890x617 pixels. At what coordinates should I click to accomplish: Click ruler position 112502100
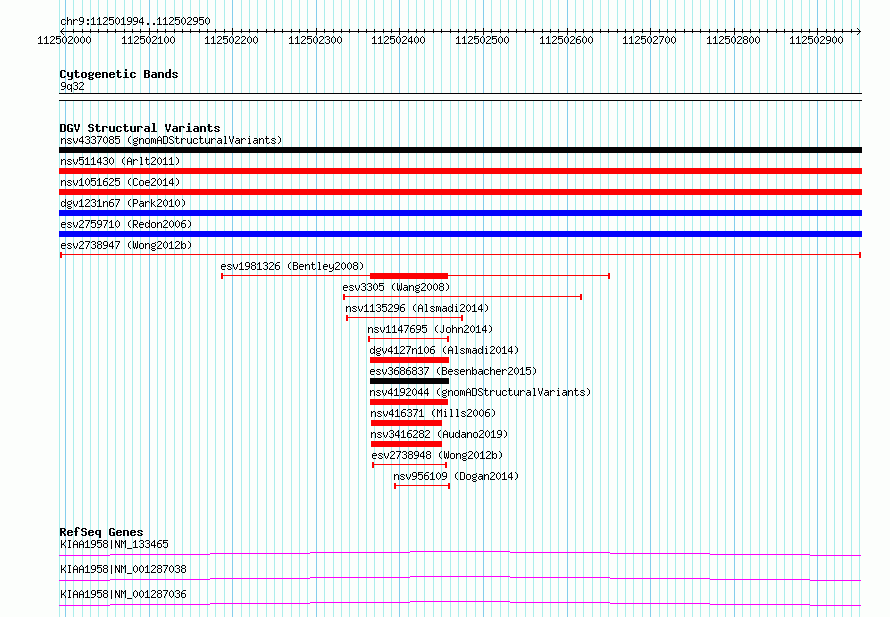148,40
